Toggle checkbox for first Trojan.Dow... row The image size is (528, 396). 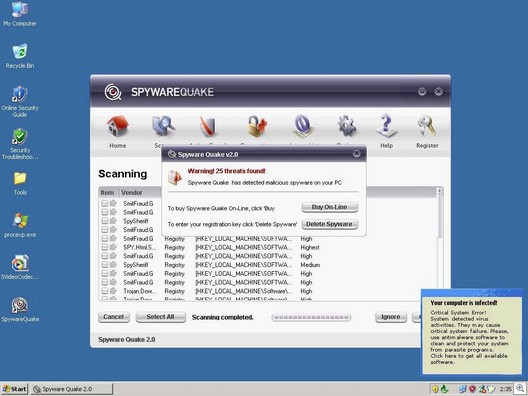[105, 291]
